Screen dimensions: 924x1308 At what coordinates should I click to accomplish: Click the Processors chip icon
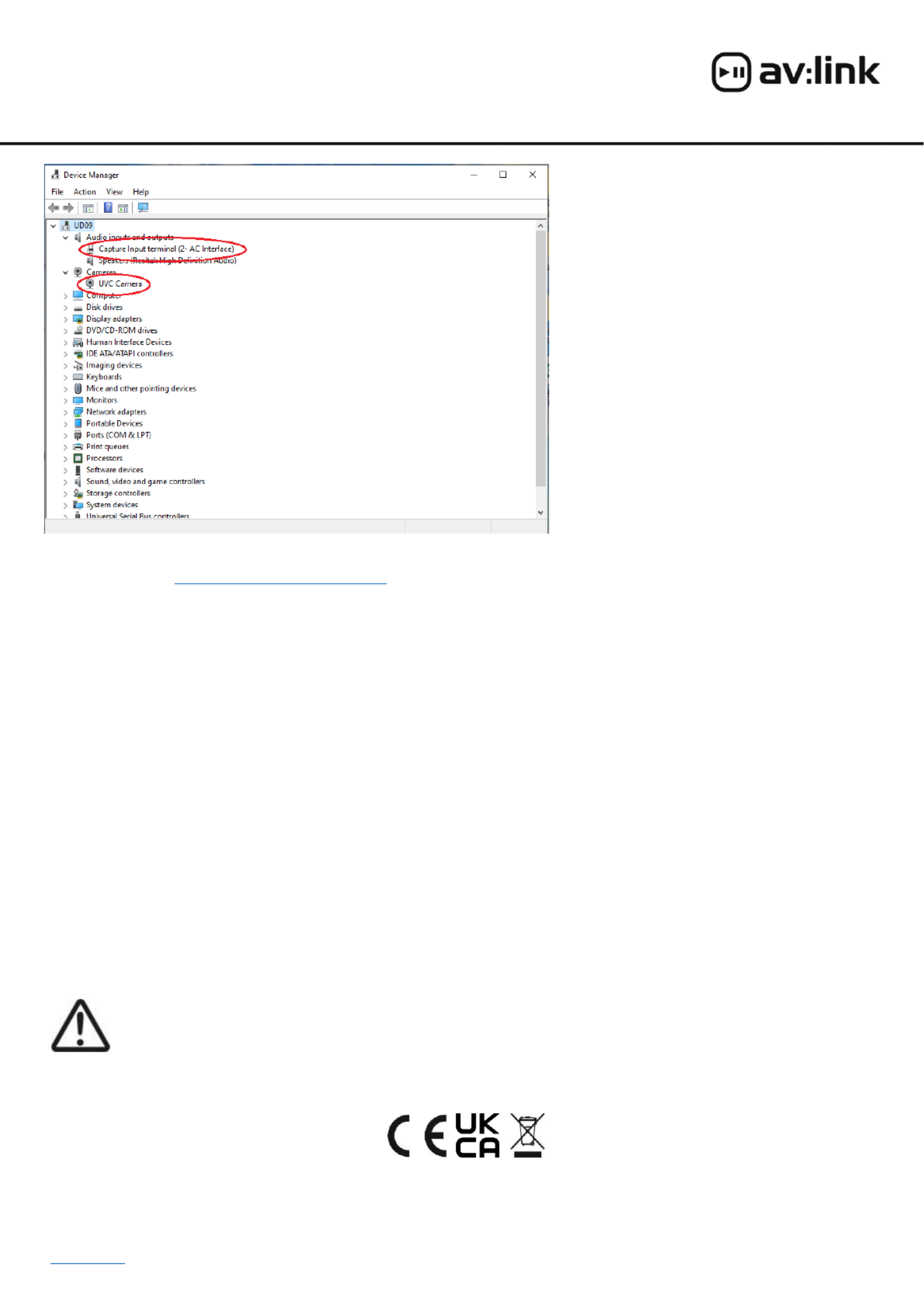pos(78,459)
